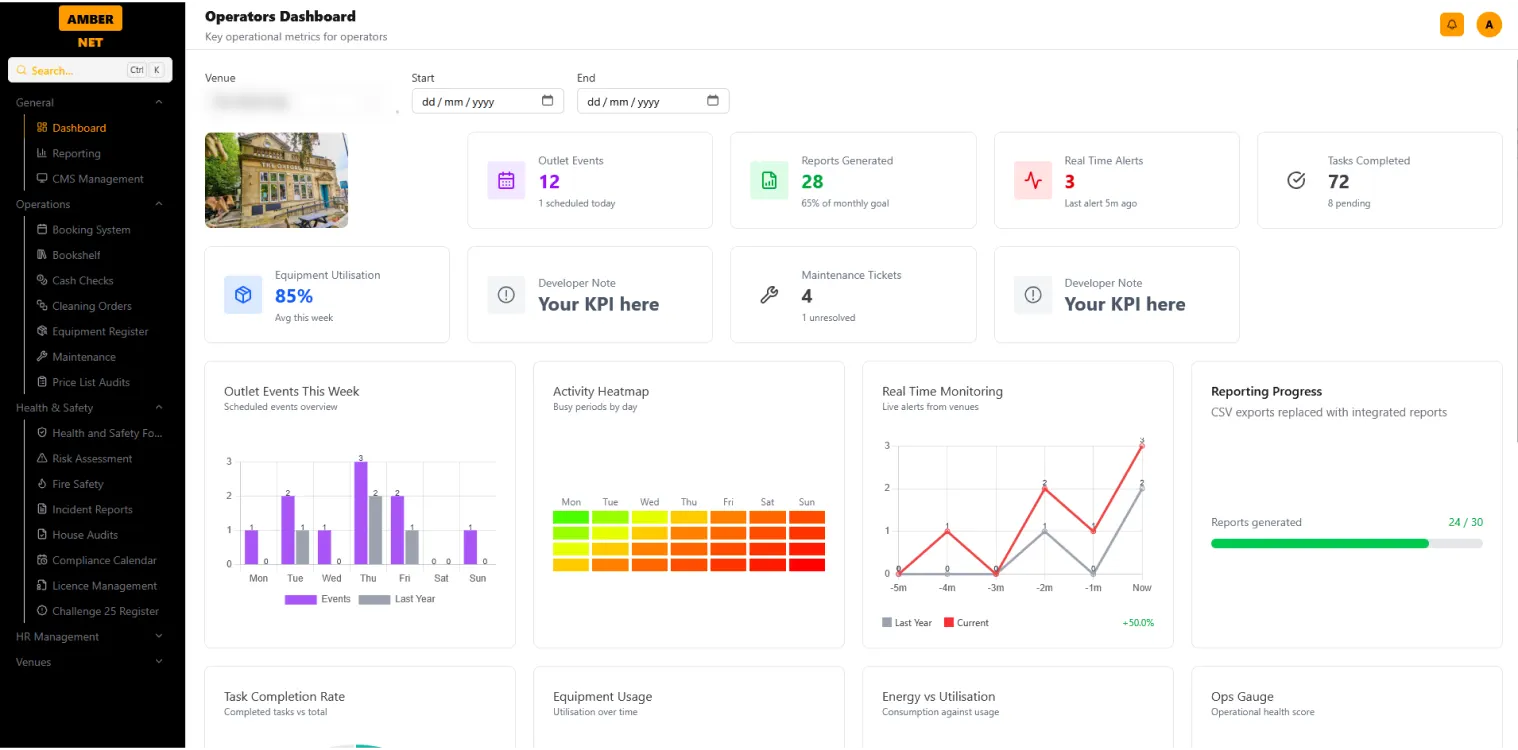Go to Booking System page

pos(91,230)
